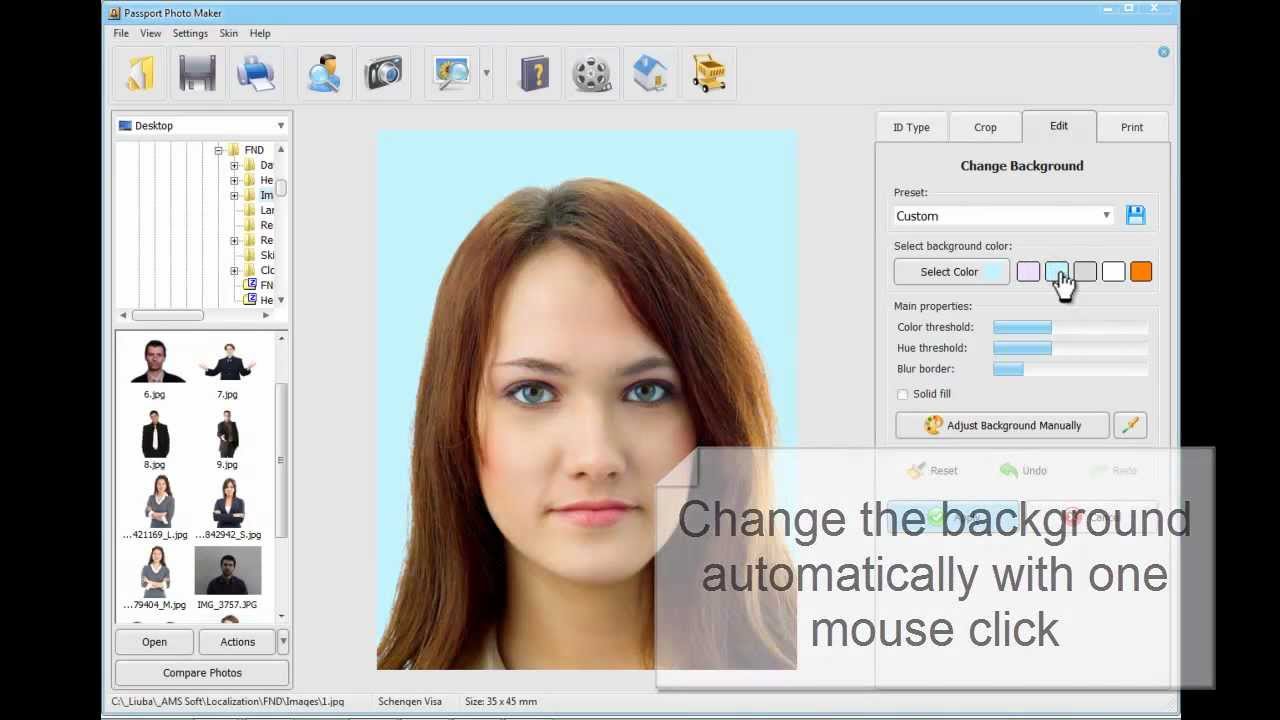Switch to the Crop tab
The height and width of the screenshot is (720, 1280).
(x=985, y=127)
